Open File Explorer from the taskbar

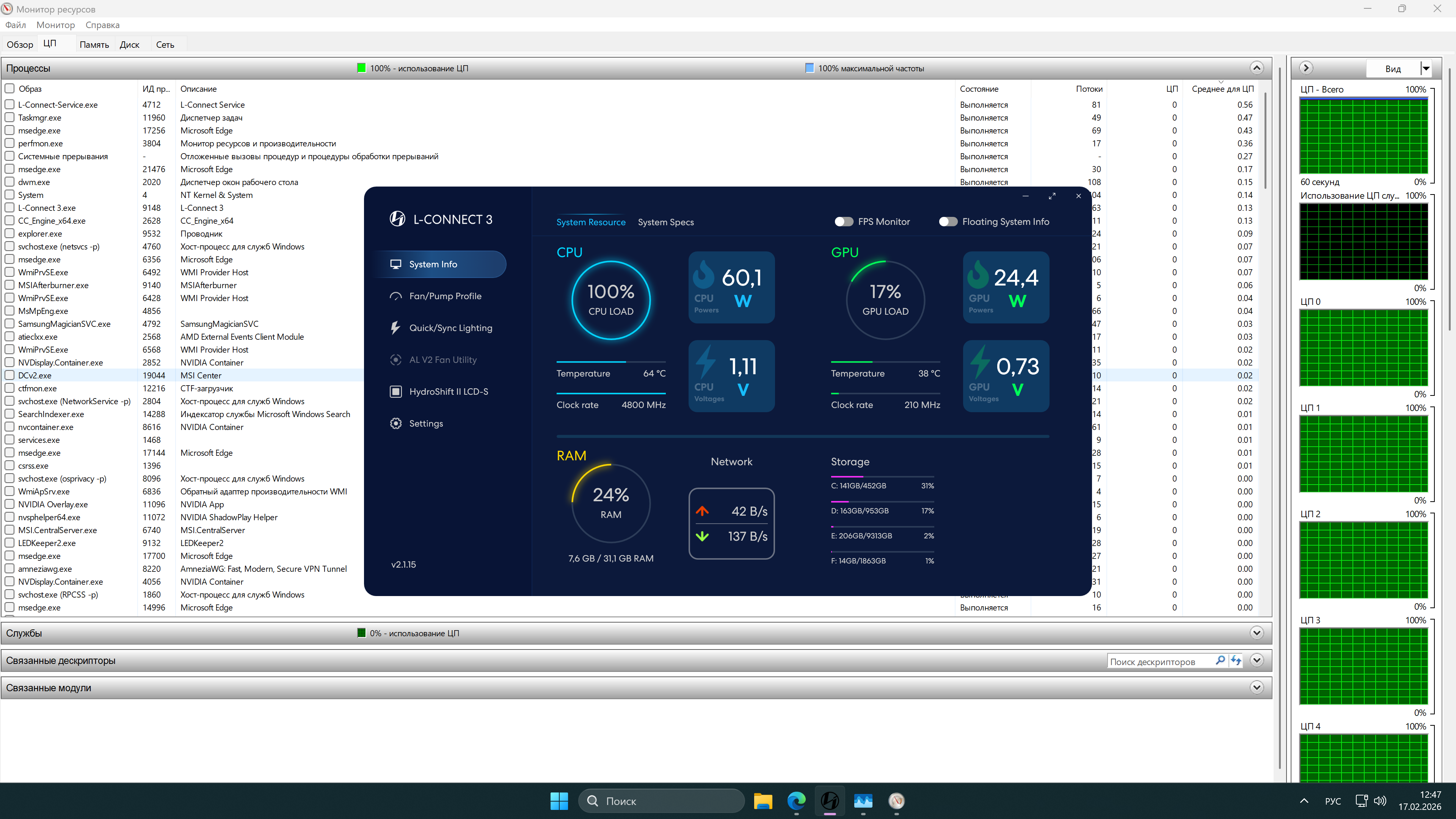click(x=763, y=801)
